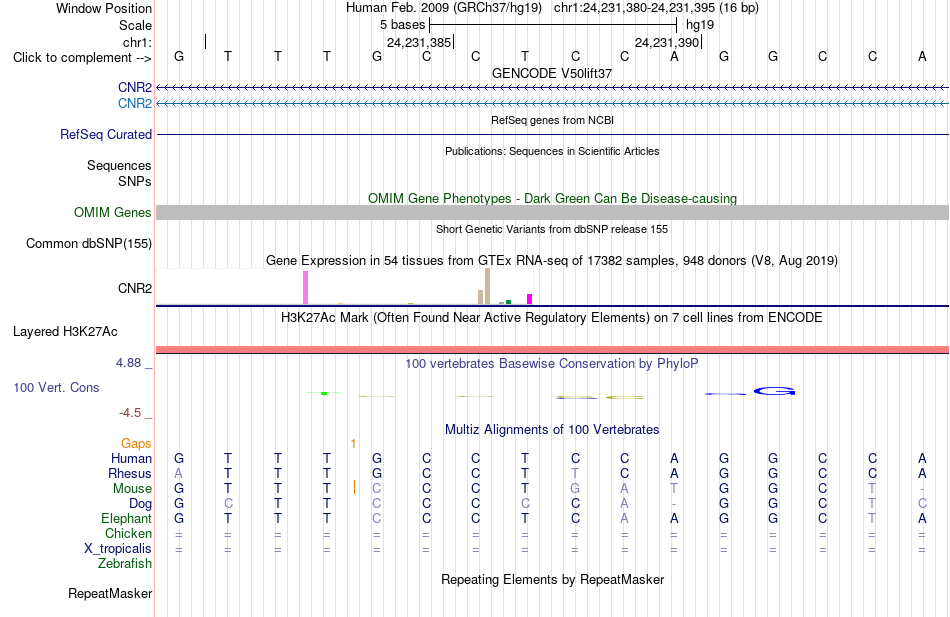Click the Zebrafish species label
The image size is (950, 617).
pos(125,564)
